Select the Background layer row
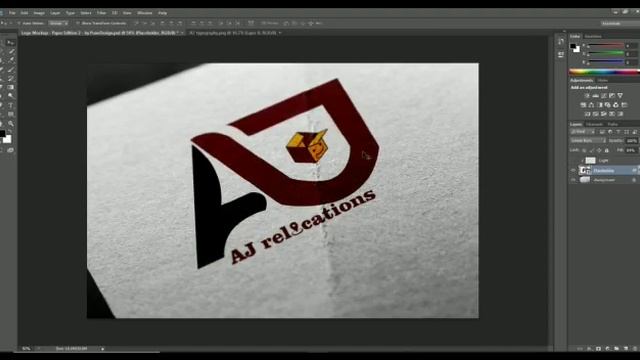 point(604,180)
